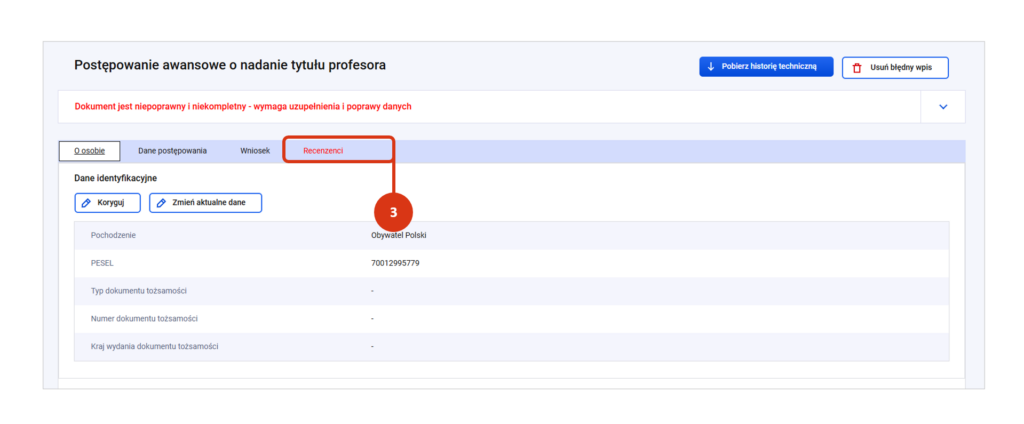Select the Wniosek tab
This screenshot has height=424, width=1024.
point(255,151)
